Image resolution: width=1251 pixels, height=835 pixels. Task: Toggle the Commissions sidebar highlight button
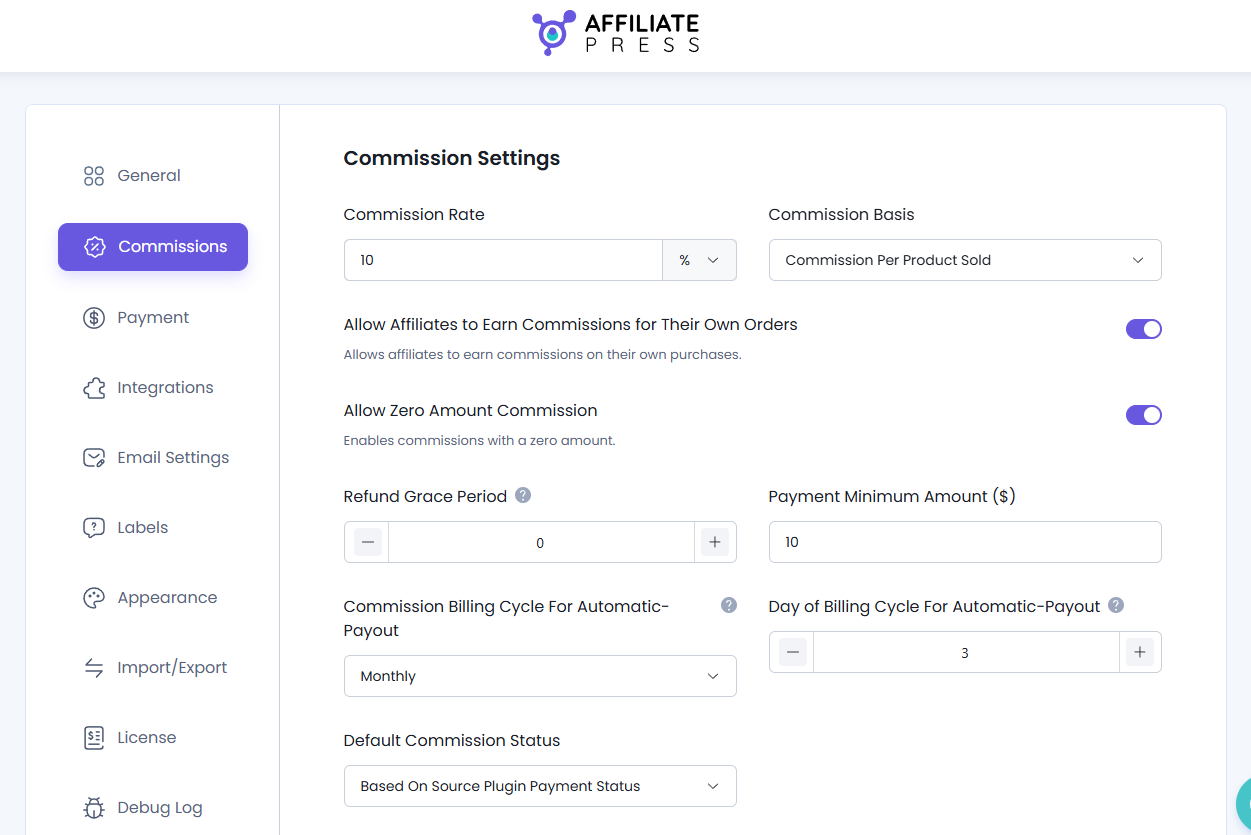(152, 246)
